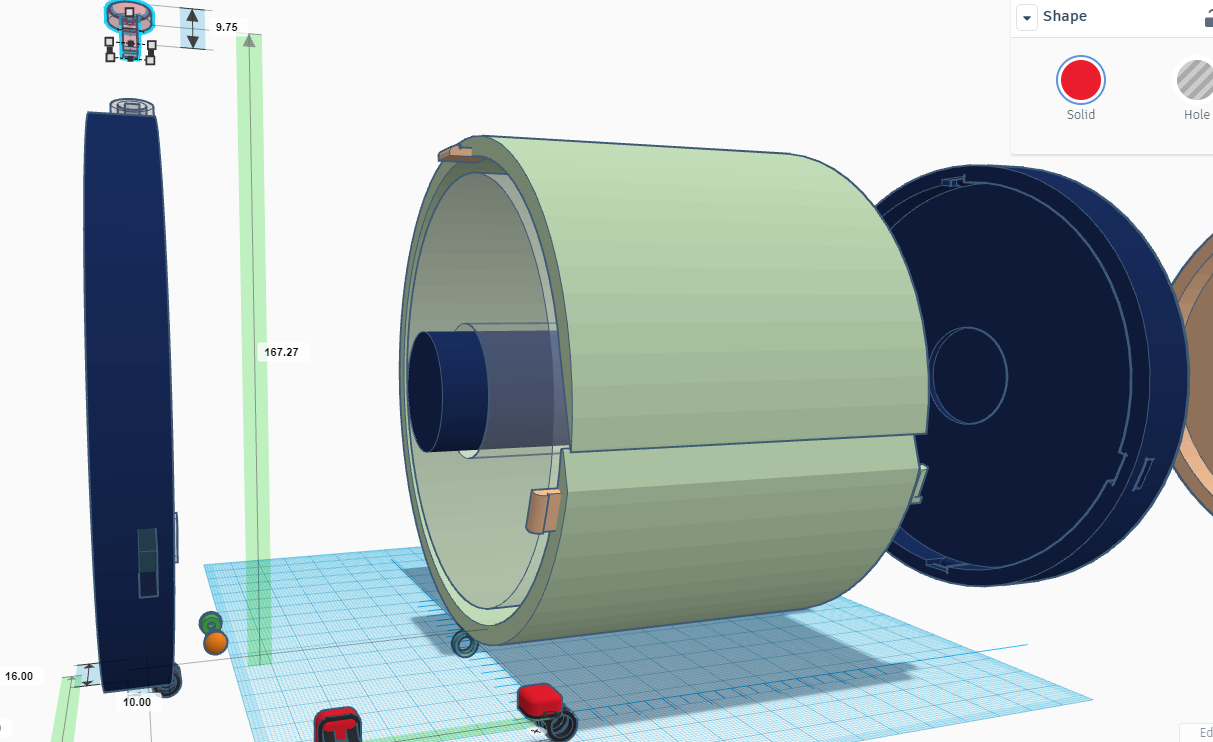Select the orange tab at cylinder's top rim
Screen dimensions: 1213x742
coord(458,153)
